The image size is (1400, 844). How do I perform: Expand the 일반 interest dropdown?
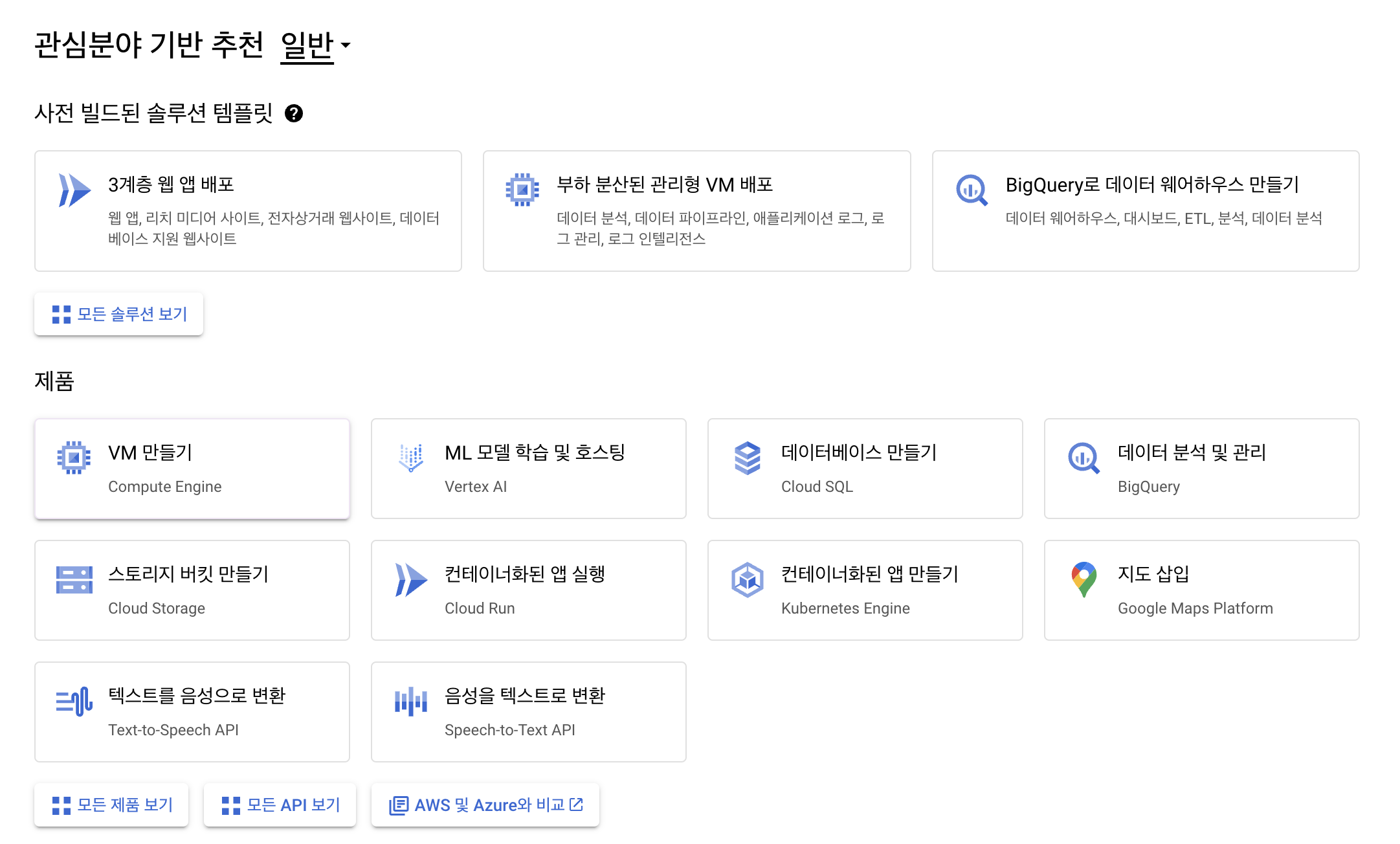point(307,45)
